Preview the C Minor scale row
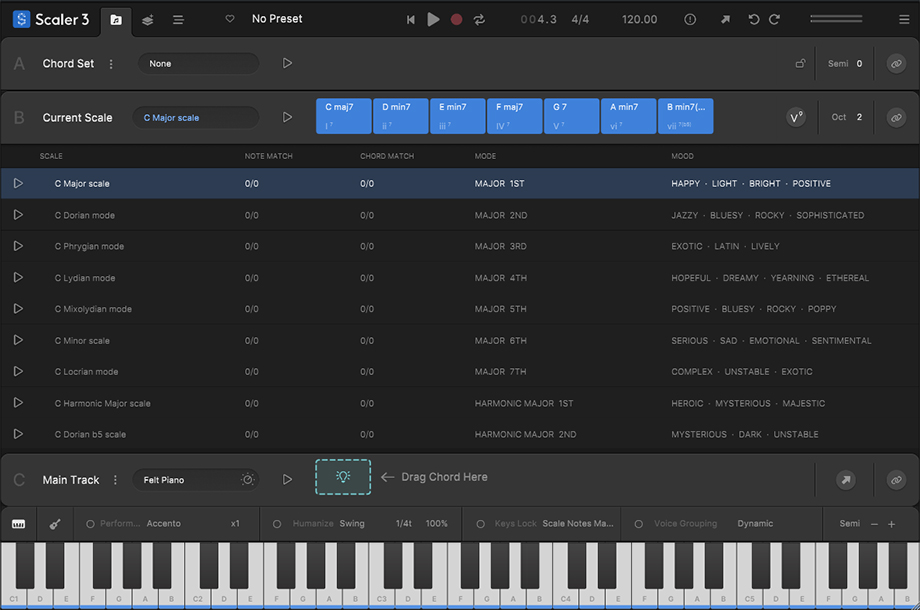Screen dimensions: 920x610 click(x=18, y=340)
